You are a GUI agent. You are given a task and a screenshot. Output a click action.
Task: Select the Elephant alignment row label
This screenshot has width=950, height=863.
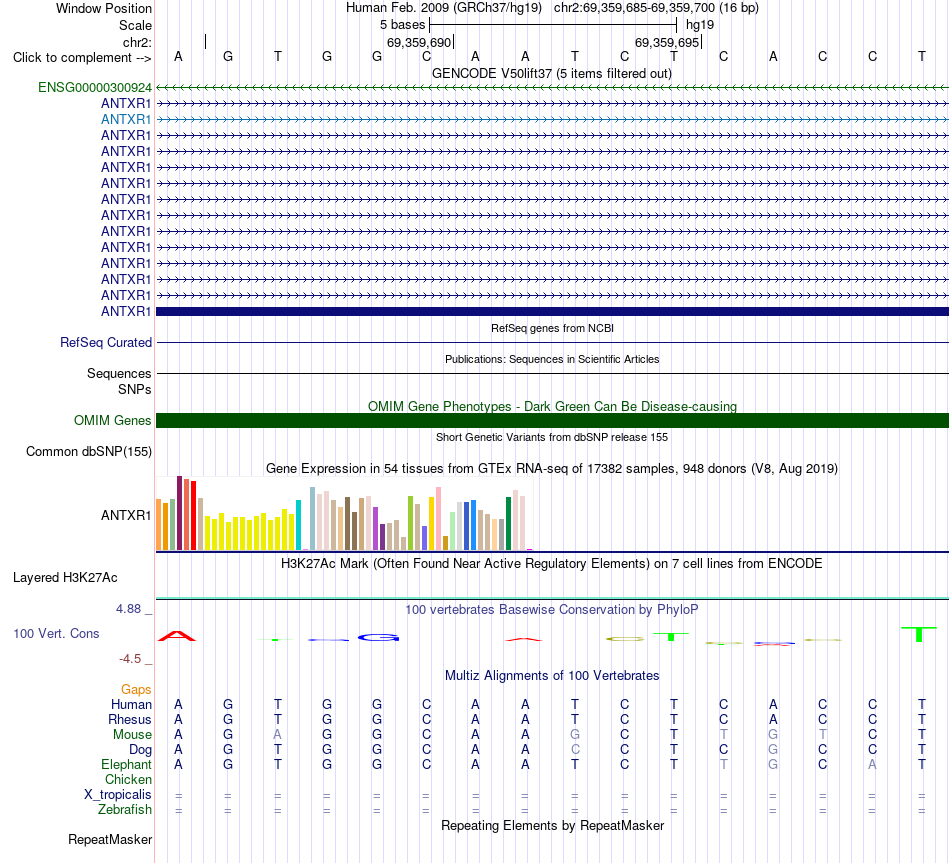pyautogui.click(x=126, y=764)
